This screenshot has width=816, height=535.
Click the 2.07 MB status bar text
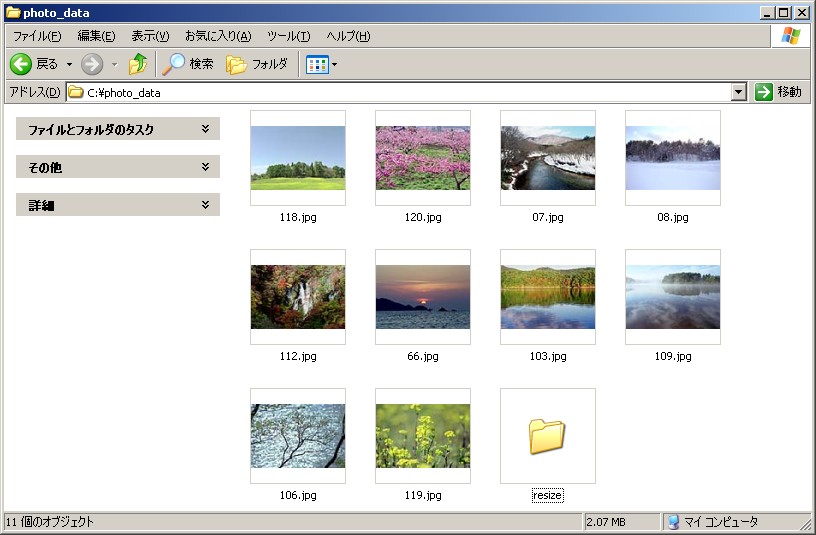[606, 522]
